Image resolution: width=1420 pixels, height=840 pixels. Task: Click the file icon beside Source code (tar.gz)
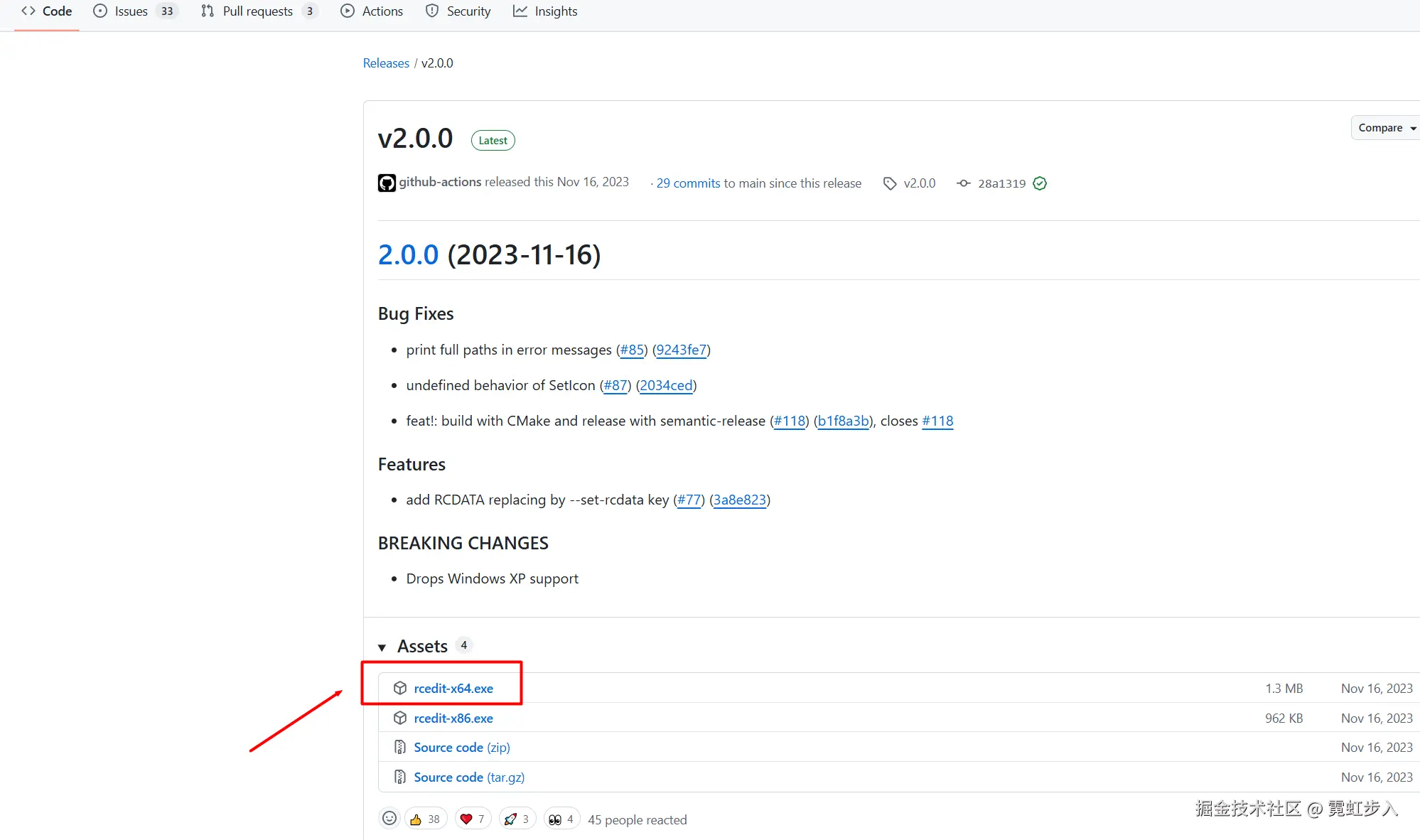(x=400, y=777)
